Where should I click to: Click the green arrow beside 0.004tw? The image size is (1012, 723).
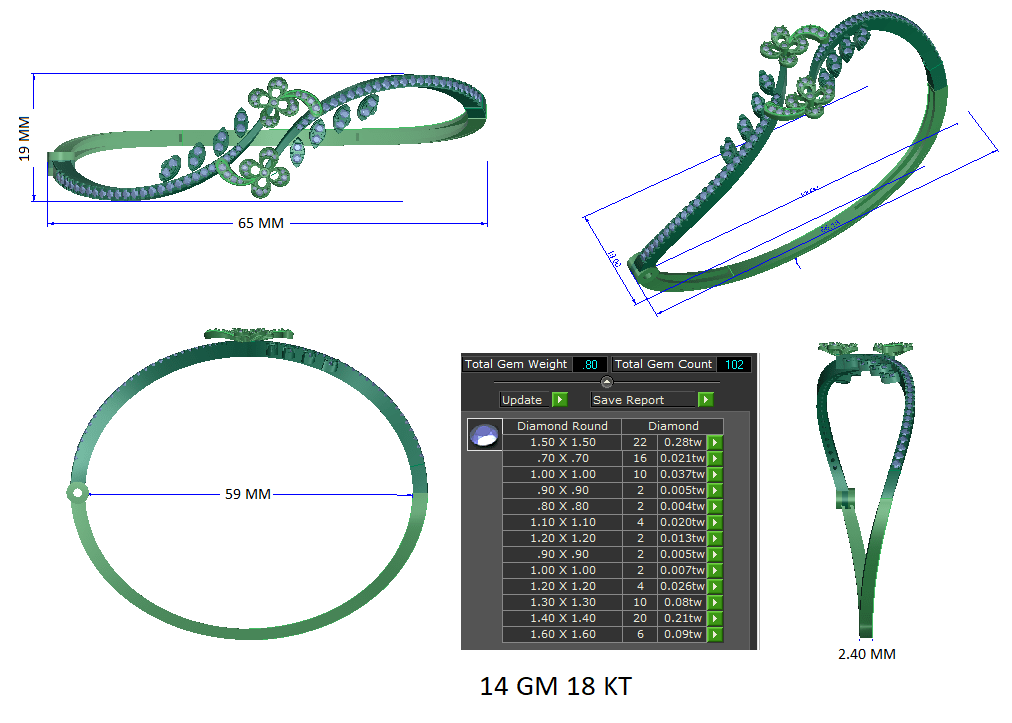[715, 506]
